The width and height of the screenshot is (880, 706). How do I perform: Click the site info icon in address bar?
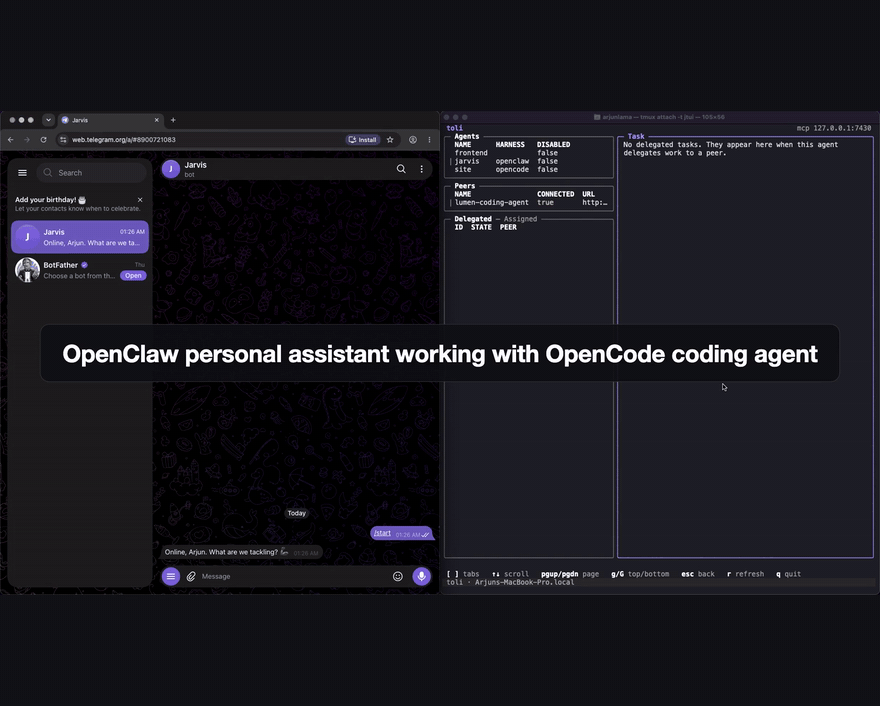pyautogui.click(x=63, y=140)
